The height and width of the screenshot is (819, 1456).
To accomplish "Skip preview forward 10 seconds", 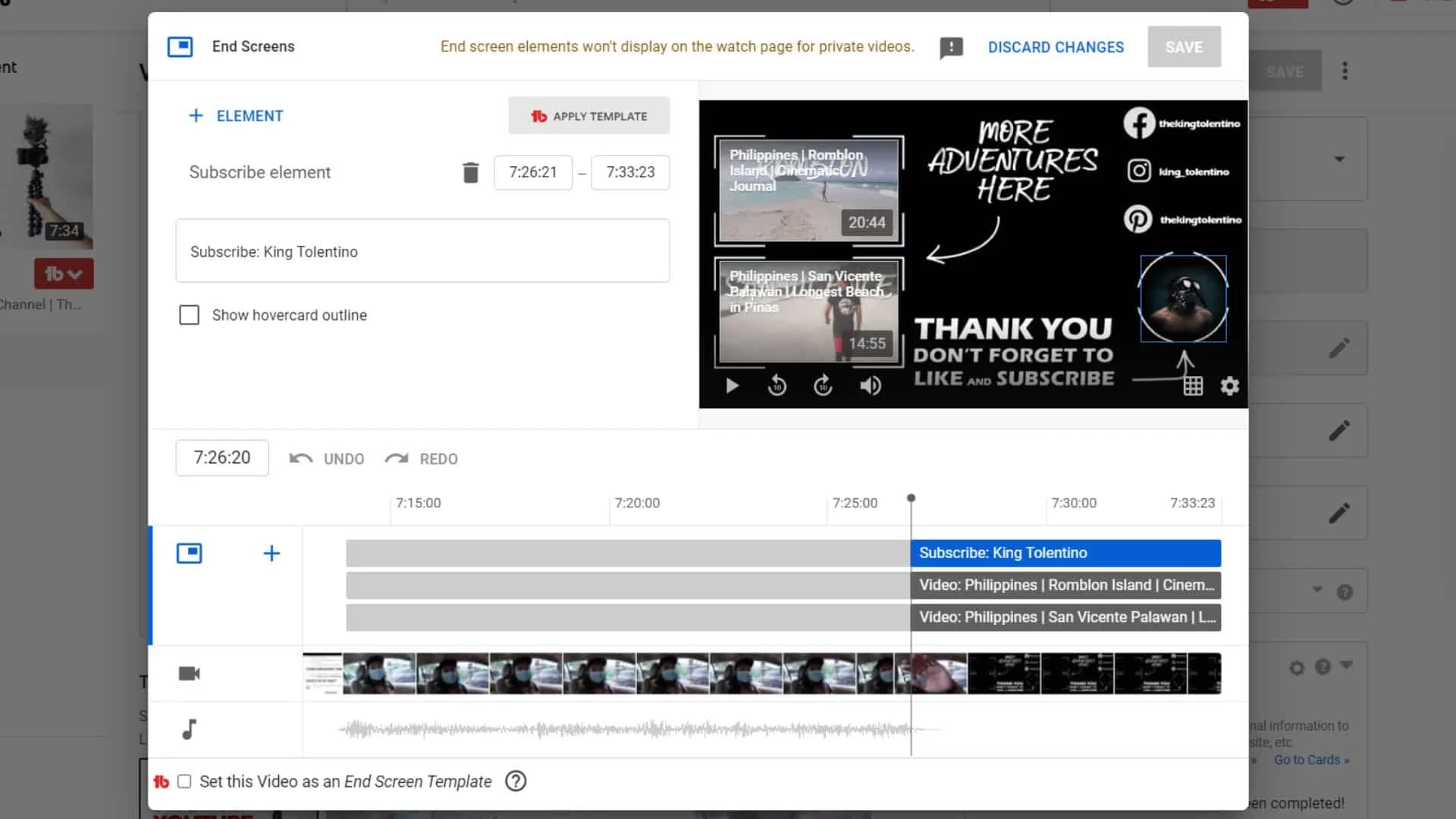I will click(x=823, y=386).
